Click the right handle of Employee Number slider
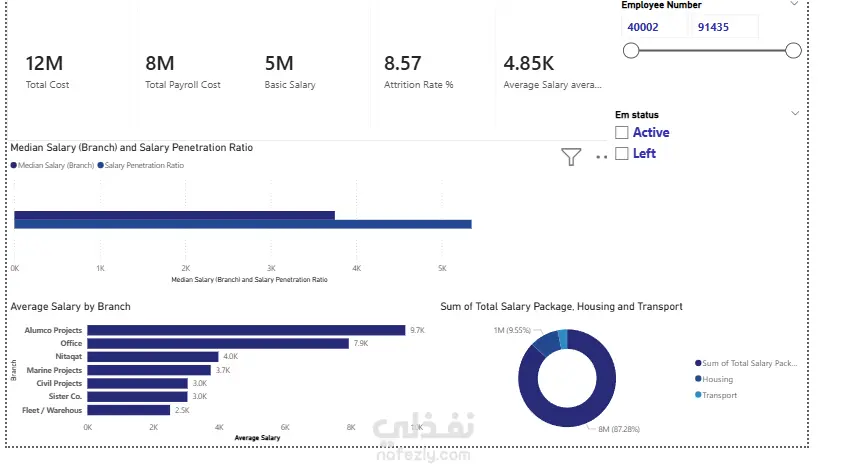Image resolution: width=847 pixels, height=464 pixels. 794,51
